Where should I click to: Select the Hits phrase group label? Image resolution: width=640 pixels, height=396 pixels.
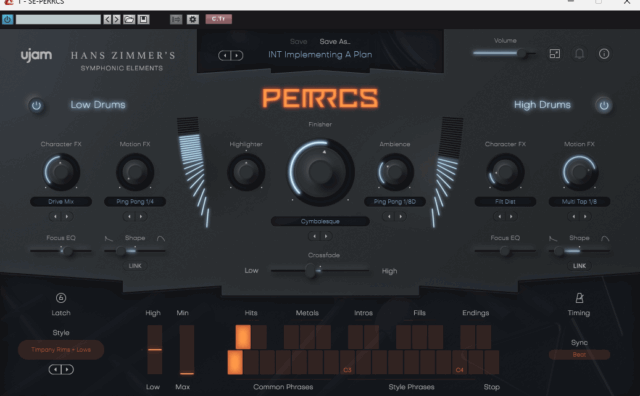click(251, 313)
